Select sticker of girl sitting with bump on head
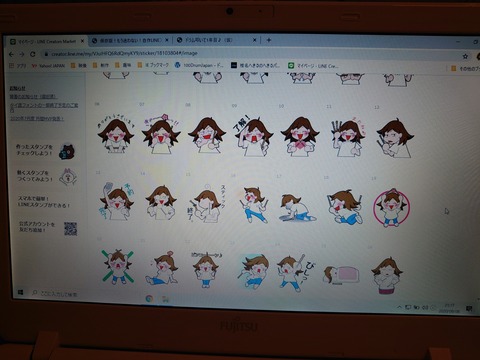The height and width of the screenshot is (360, 480). coord(162,268)
